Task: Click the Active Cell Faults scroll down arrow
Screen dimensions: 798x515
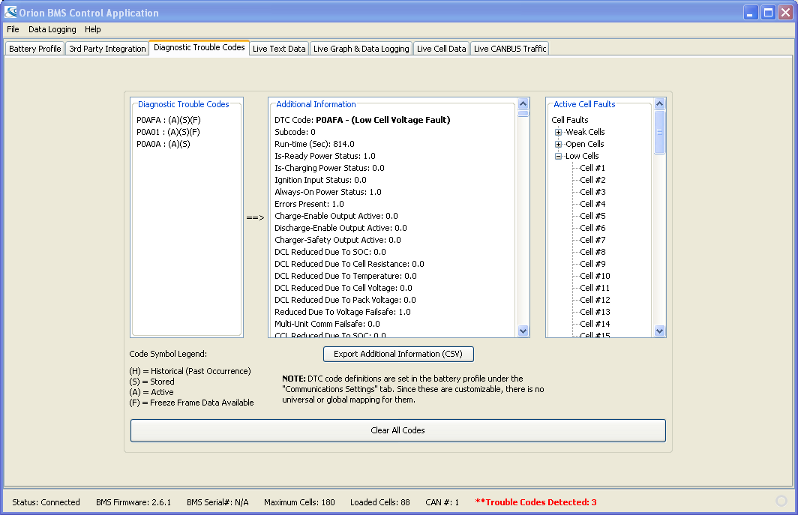Action: (660, 331)
